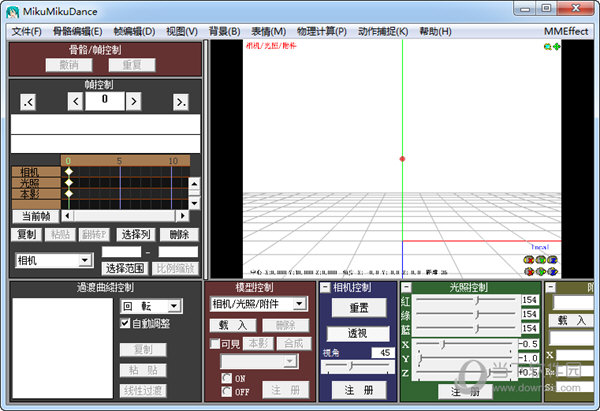Collapse the 相机控制 panel with minus icon
This screenshot has width=600, height=411.
(325, 287)
